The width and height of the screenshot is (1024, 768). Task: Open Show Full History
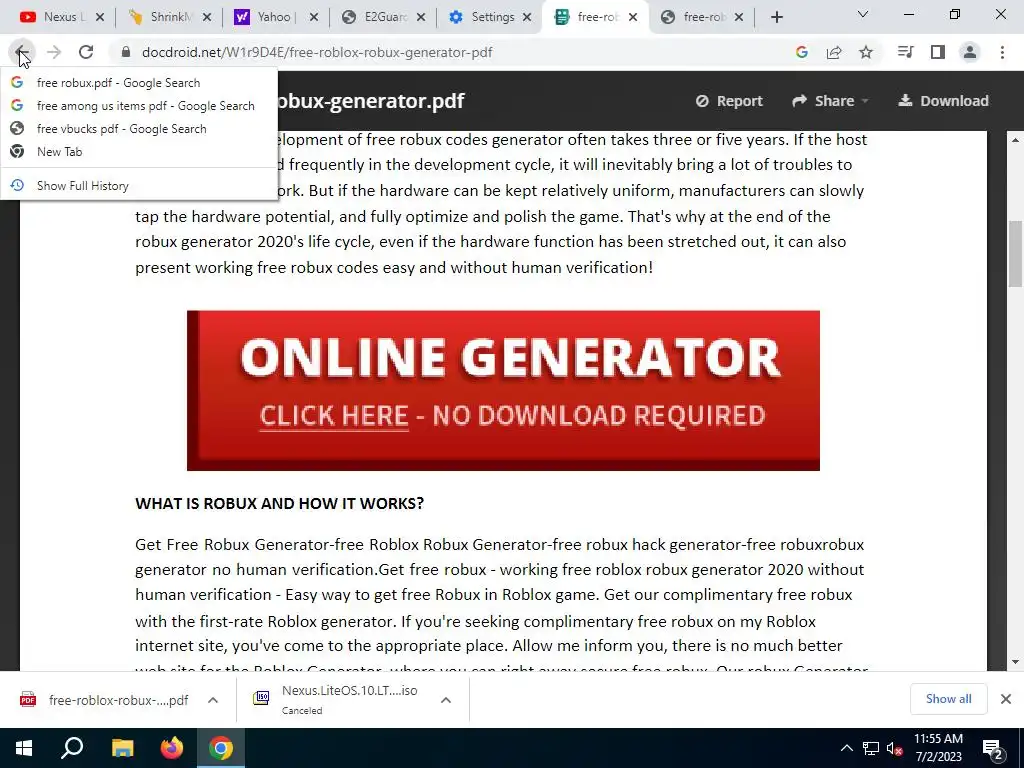coord(139,185)
